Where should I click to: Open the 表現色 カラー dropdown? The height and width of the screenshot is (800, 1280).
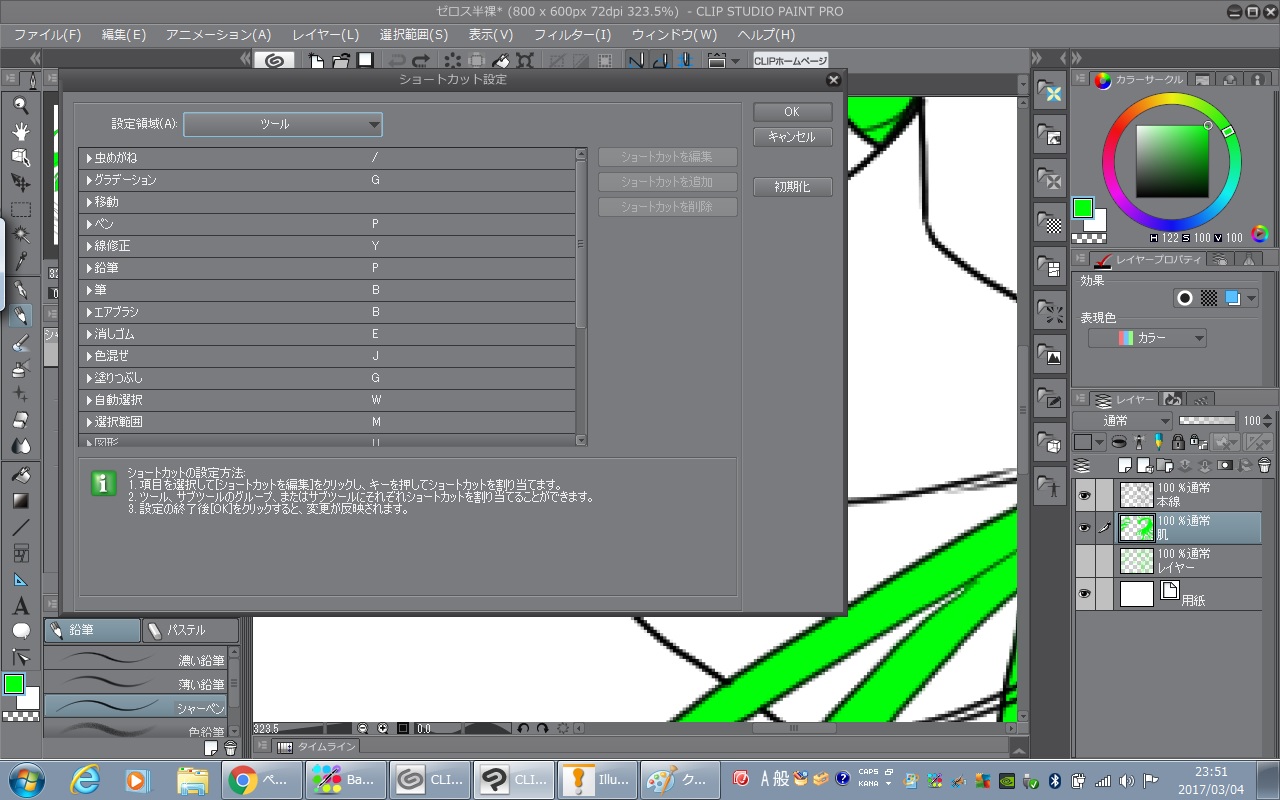coord(1147,338)
